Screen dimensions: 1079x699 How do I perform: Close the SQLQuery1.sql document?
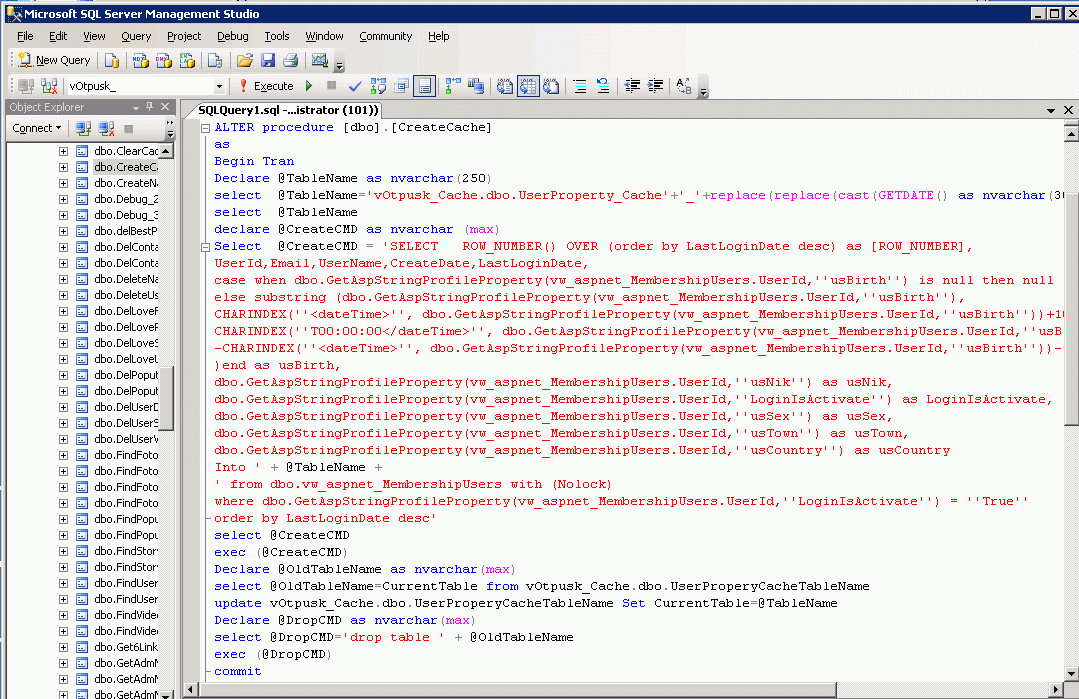tap(1068, 110)
